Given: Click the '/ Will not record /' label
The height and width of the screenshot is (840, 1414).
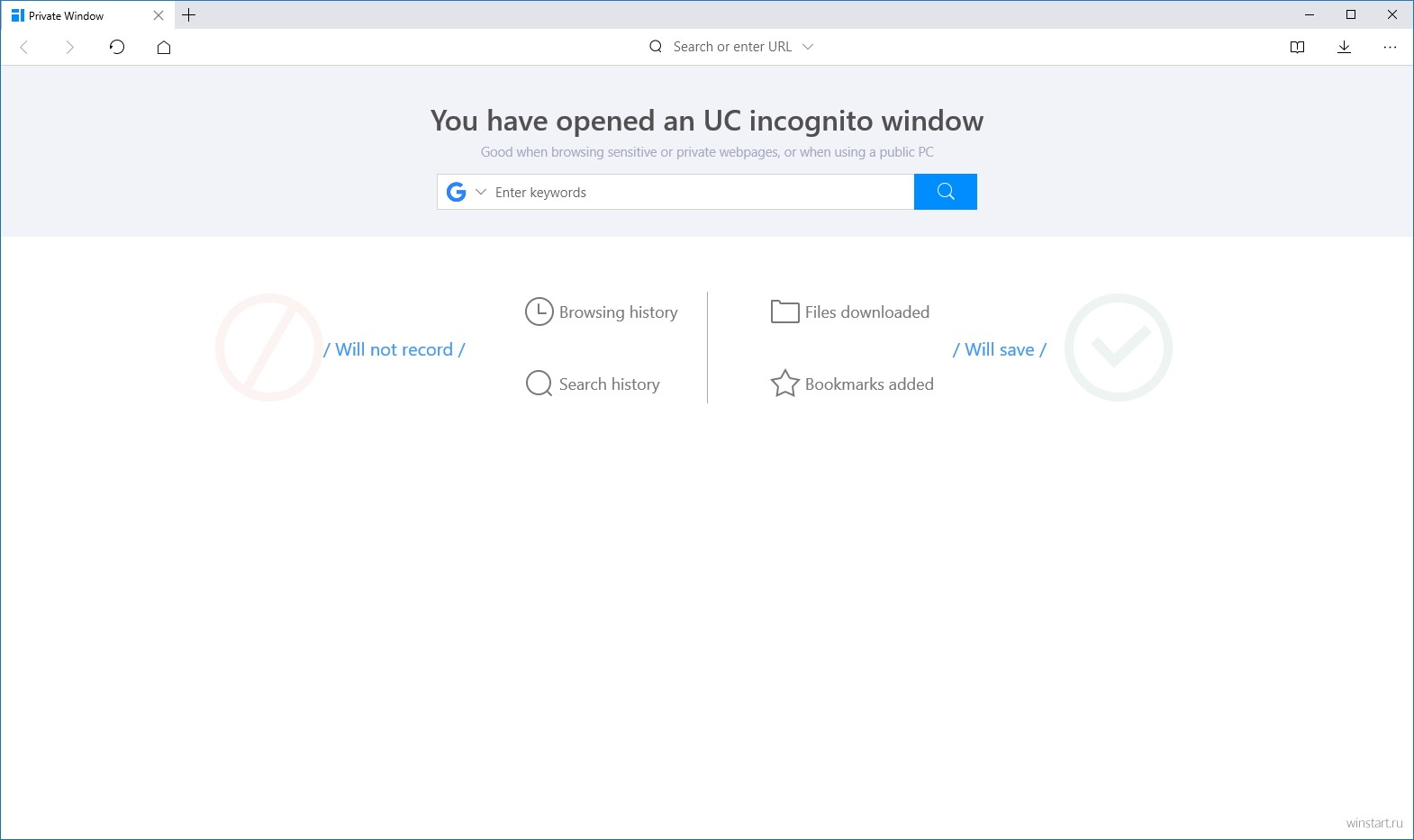Looking at the screenshot, I should click(x=394, y=349).
